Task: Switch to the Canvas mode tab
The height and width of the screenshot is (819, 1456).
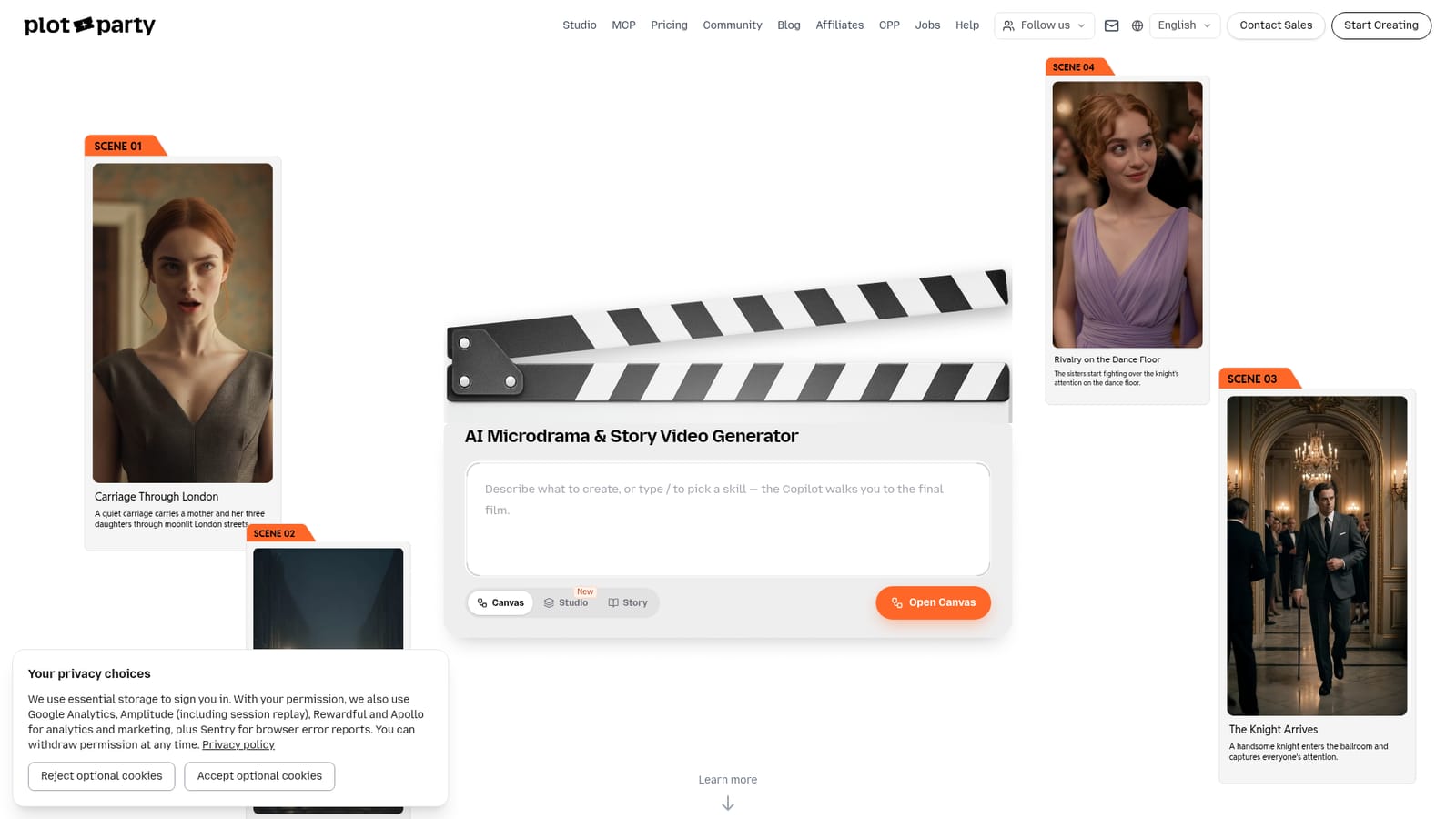Action: pyautogui.click(x=500, y=602)
